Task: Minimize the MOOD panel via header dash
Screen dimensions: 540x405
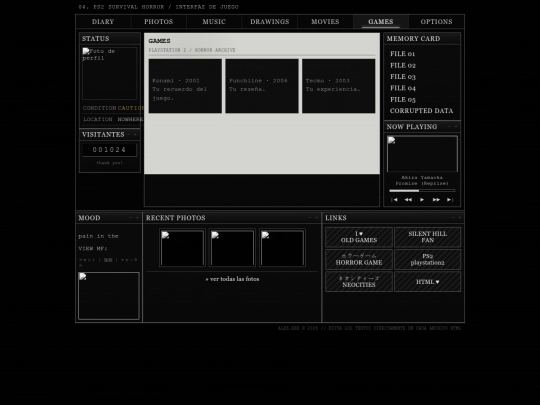Action: point(131,218)
